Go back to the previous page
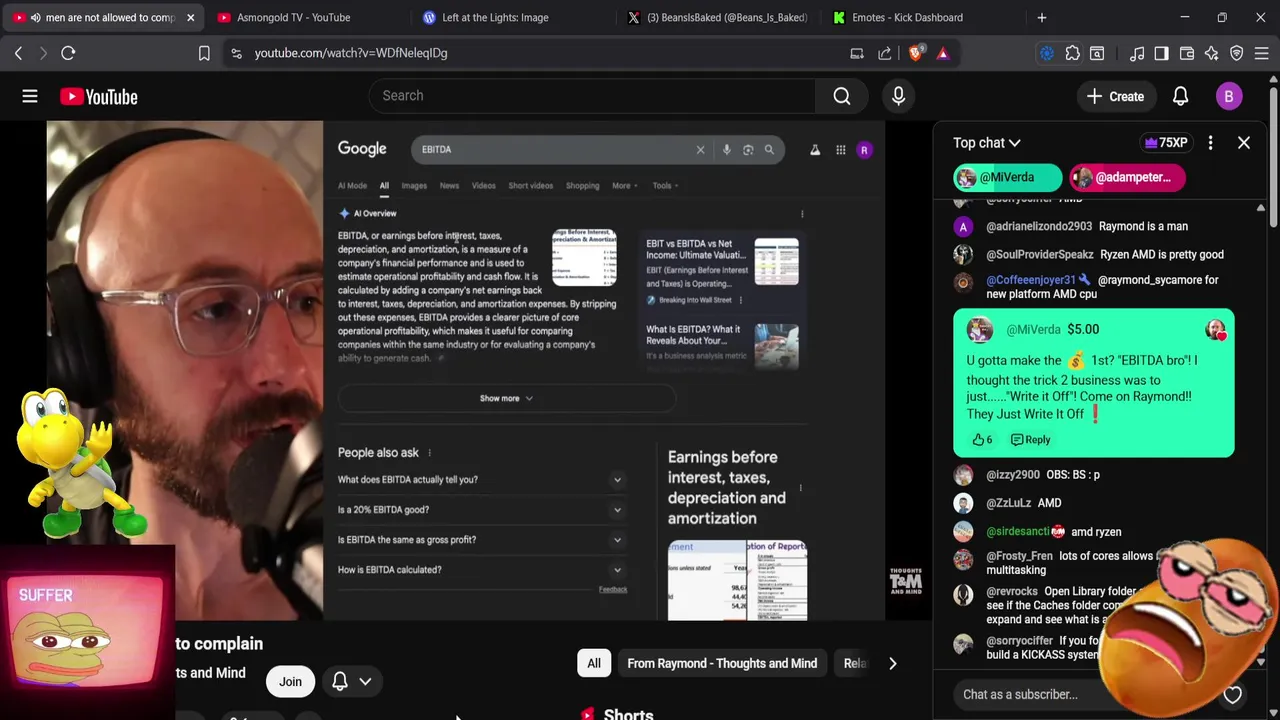The image size is (1280, 720). tap(18, 53)
